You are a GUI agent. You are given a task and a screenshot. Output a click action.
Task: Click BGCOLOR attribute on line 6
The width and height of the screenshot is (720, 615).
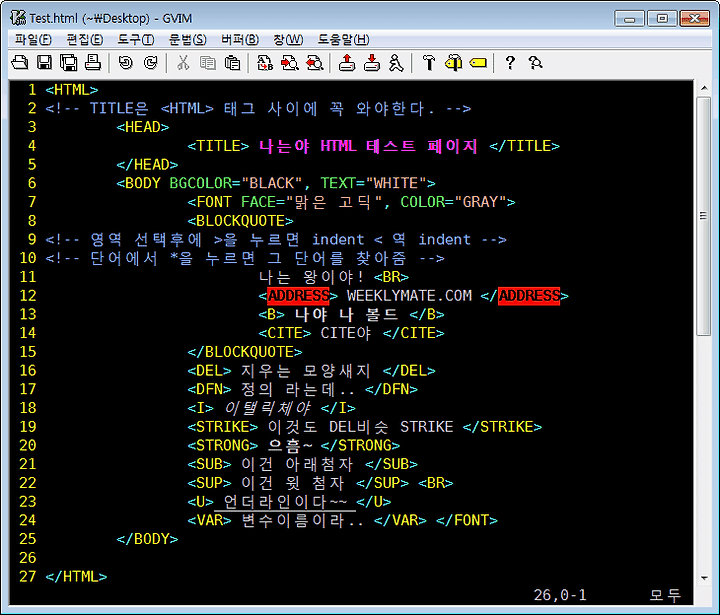201,183
